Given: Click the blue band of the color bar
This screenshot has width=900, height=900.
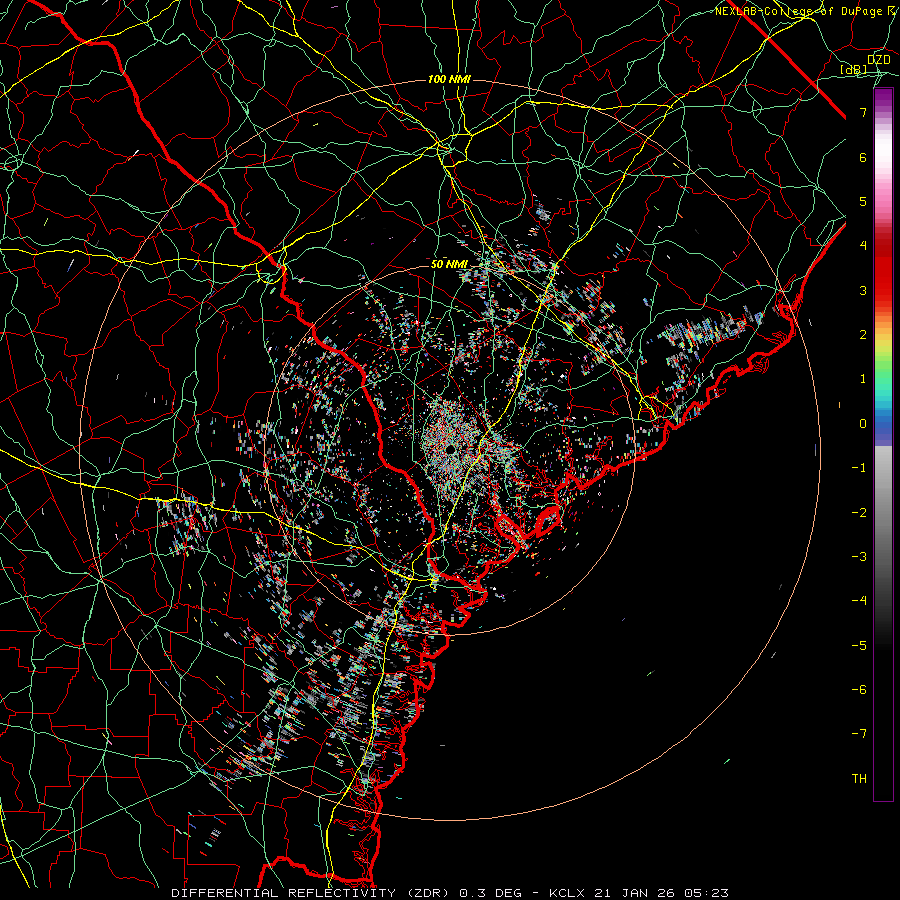Looking at the screenshot, I should (x=883, y=428).
